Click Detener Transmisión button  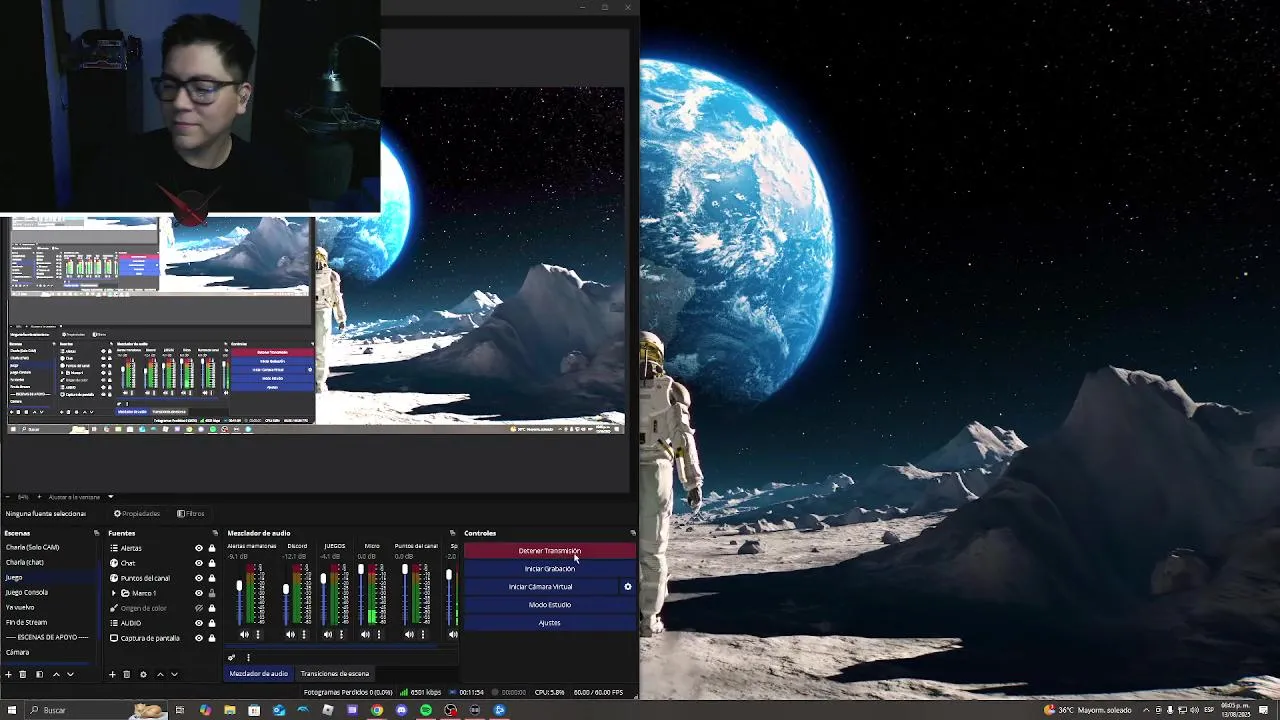(549, 551)
